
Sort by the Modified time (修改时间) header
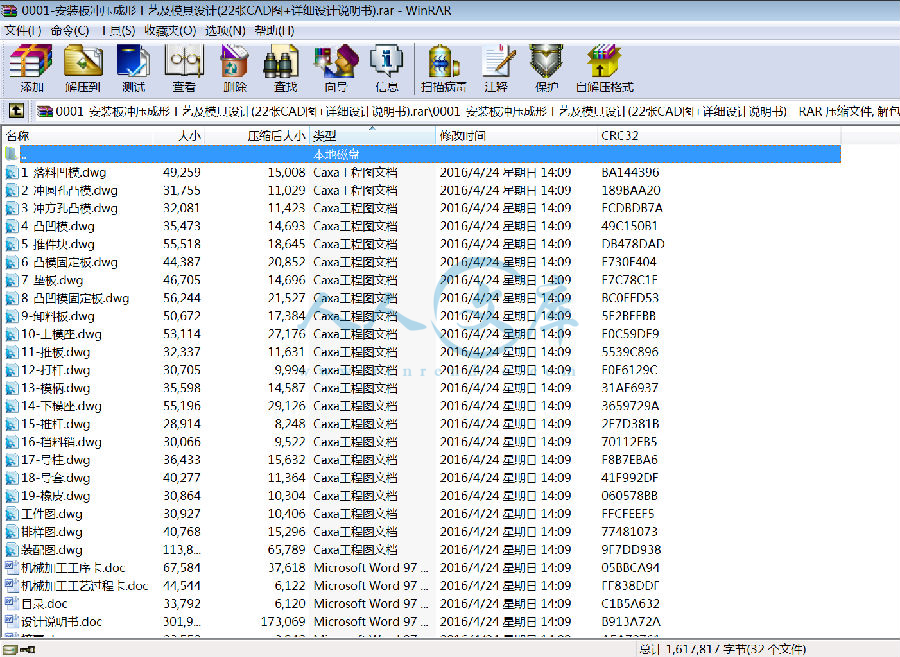[x=517, y=136]
